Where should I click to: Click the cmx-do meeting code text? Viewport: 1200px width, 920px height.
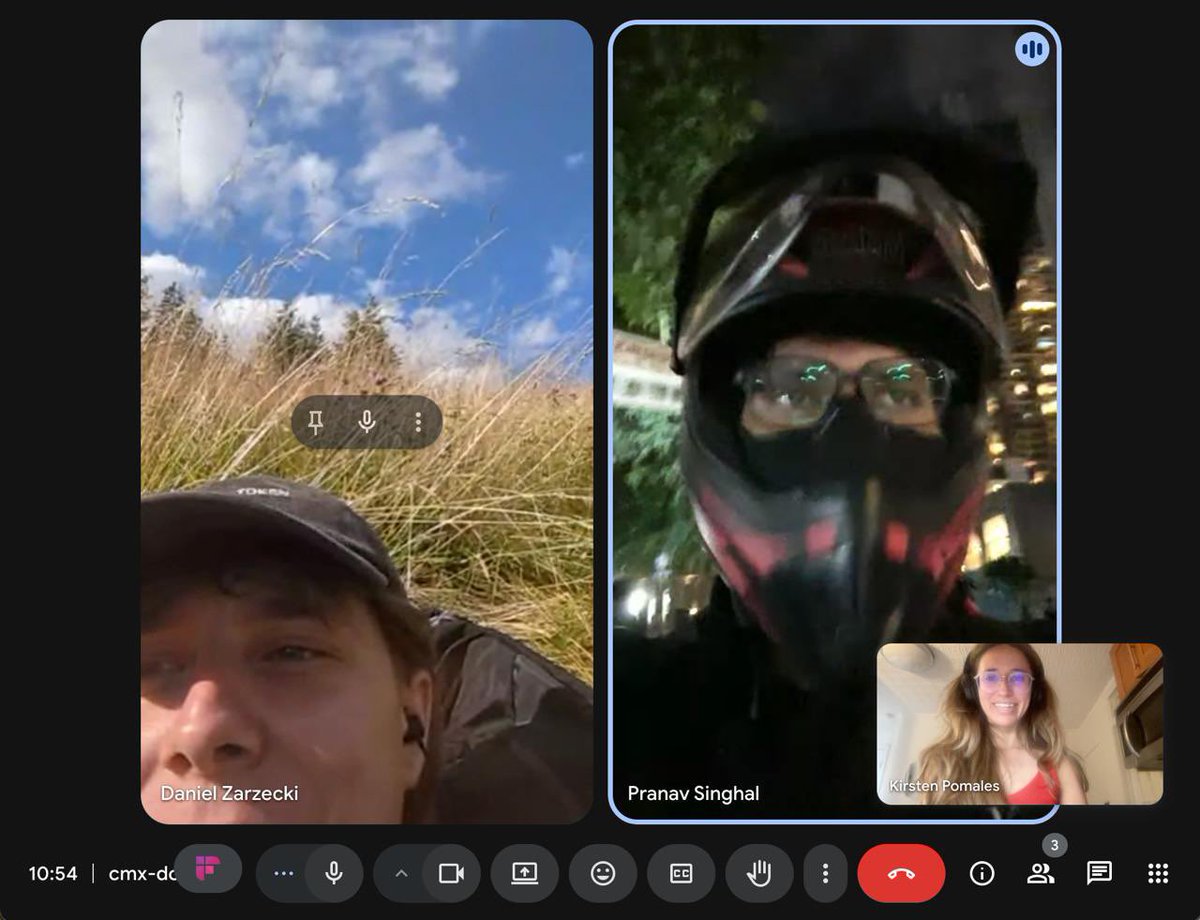pos(142,873)
